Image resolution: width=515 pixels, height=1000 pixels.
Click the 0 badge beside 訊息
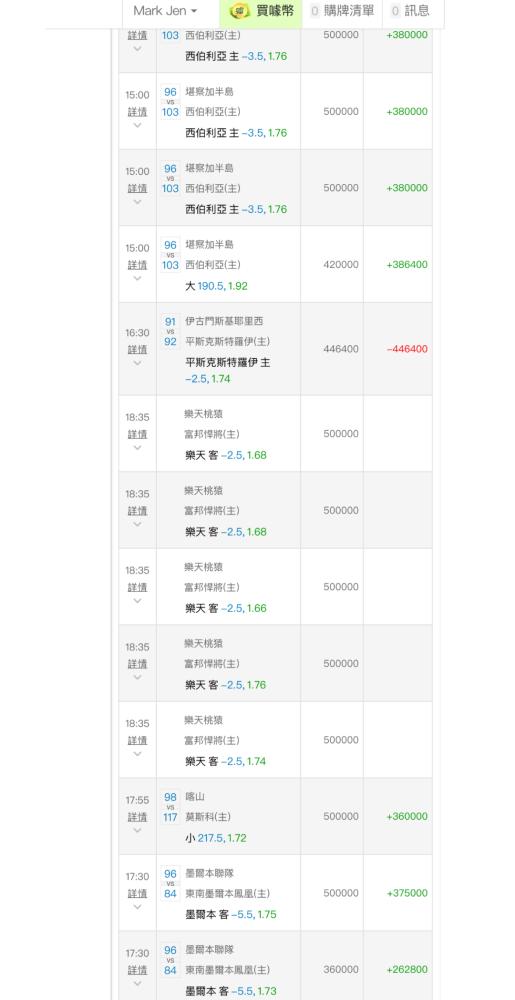(x=395, y=11)
